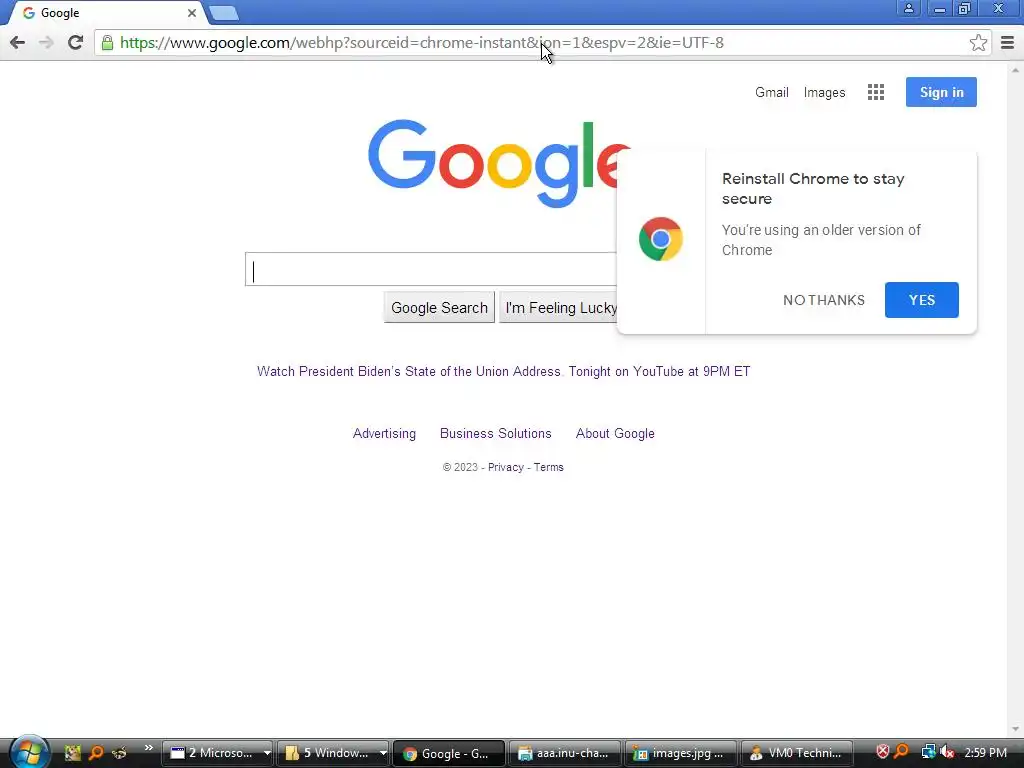
Task: Open the About Google link
Action: pyautogui.click(x=615, y=434)
